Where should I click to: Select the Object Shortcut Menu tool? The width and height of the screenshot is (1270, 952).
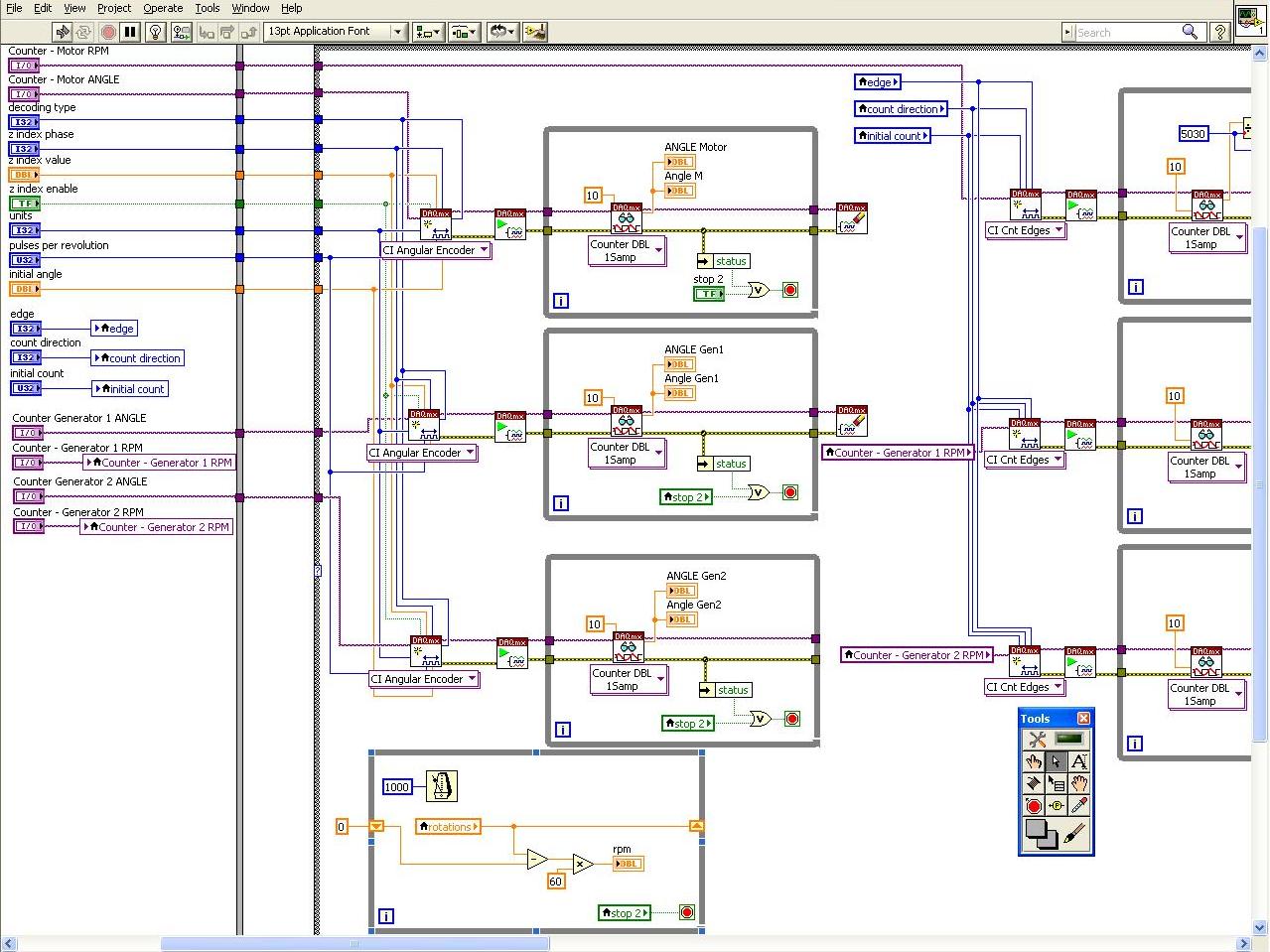1057,784
